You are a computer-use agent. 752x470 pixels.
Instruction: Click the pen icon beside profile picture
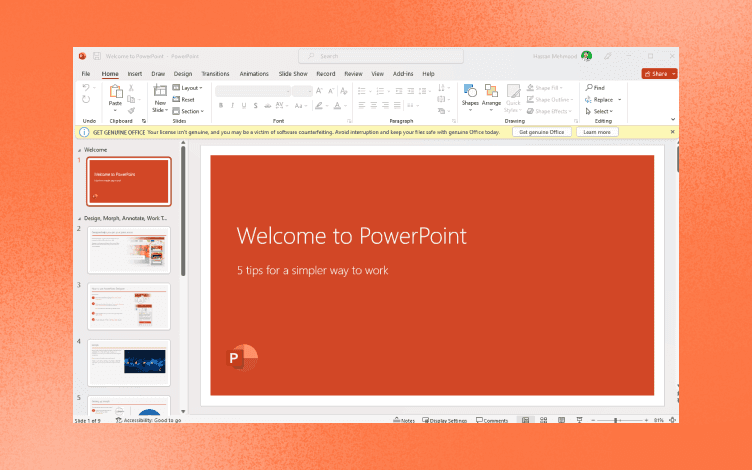pos(608,56)
